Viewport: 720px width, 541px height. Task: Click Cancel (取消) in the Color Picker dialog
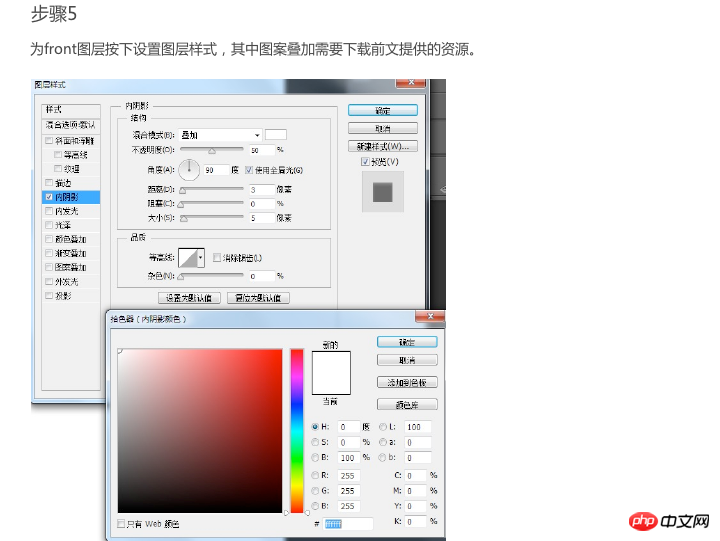407,360
